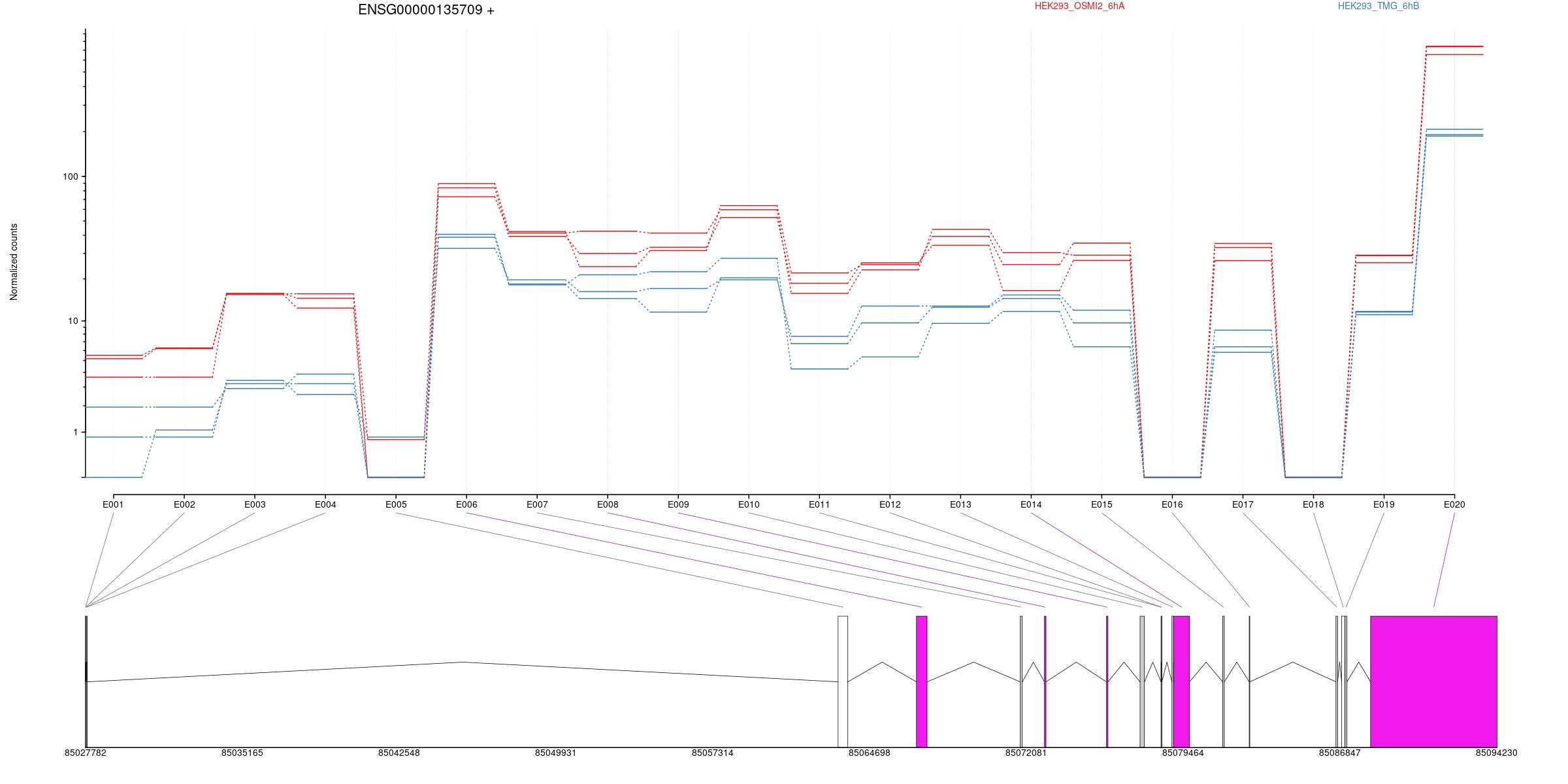The image size is (1568, 784).
Task: Click the Normalized counts axis label
Action: coord(14,262)
